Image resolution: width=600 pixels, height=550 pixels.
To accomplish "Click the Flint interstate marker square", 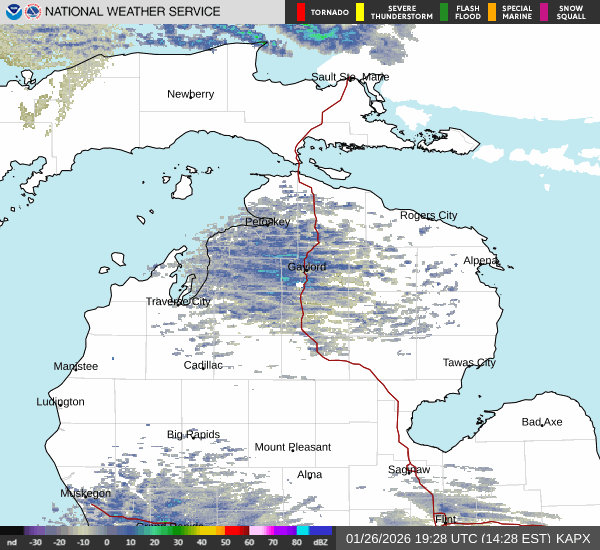I will pyautogui.click(x=438, y=518).
